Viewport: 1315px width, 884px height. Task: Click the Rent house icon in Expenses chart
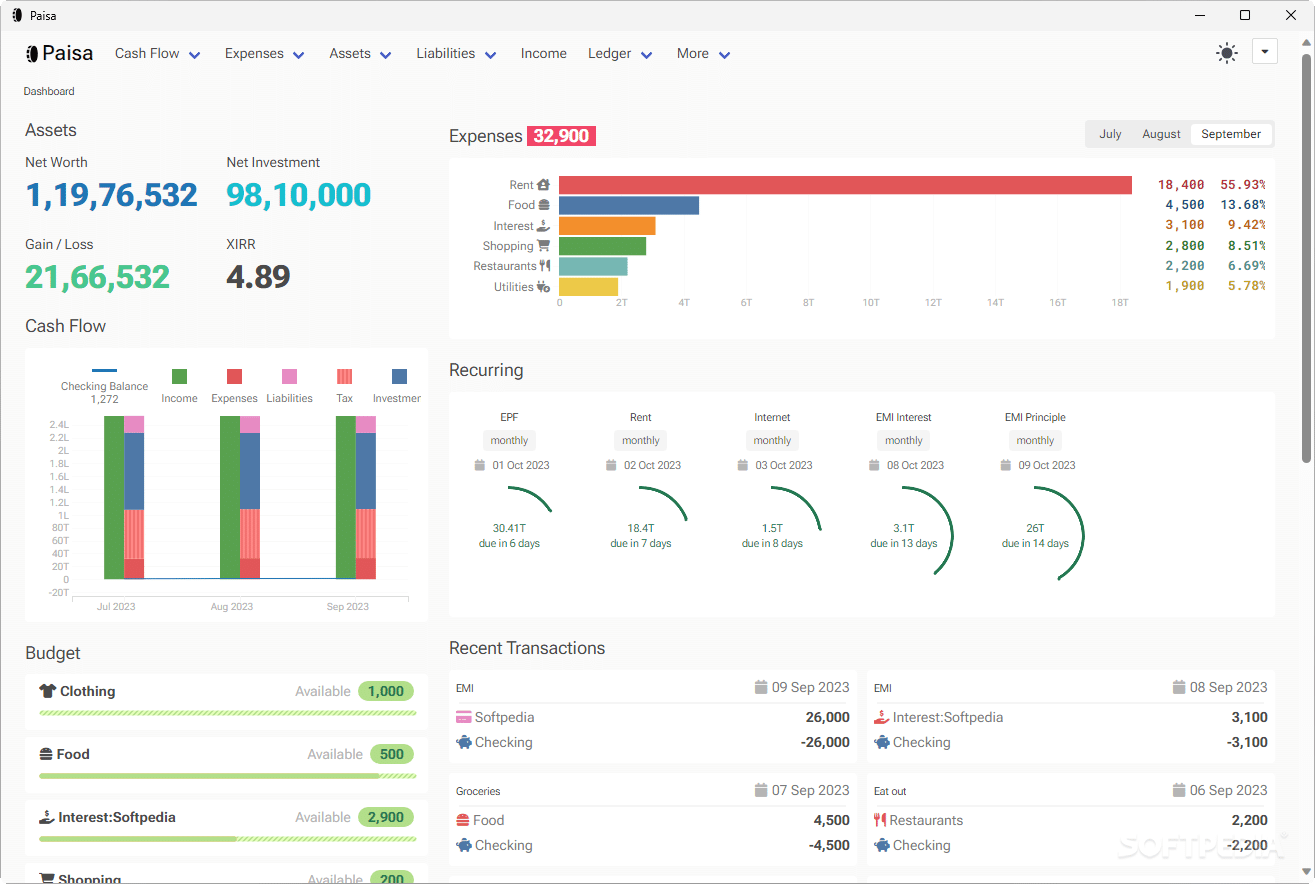tap(544, 185)
